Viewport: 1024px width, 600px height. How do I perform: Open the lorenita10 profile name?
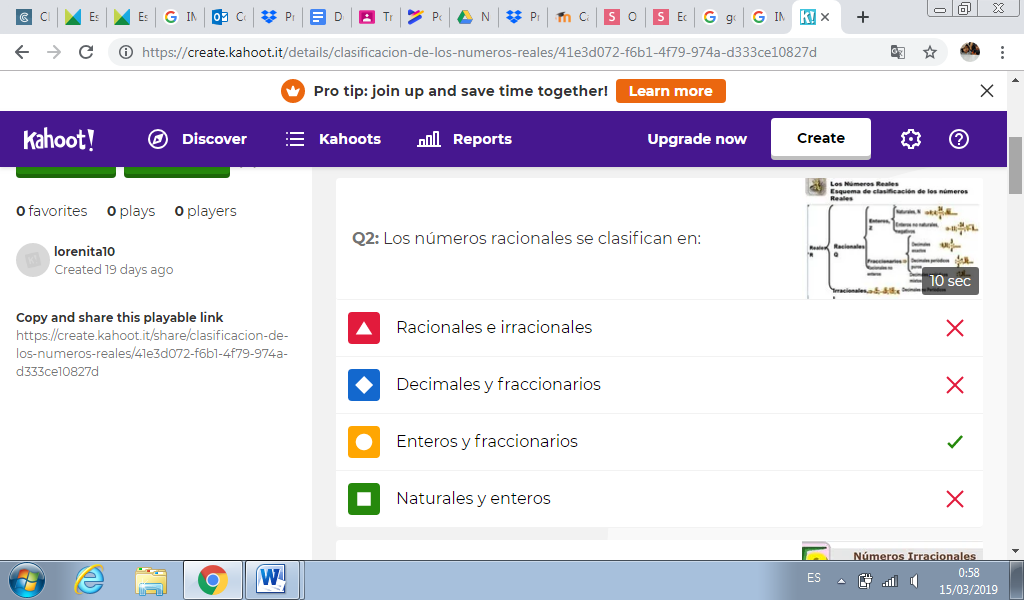[x=84, y=251]
